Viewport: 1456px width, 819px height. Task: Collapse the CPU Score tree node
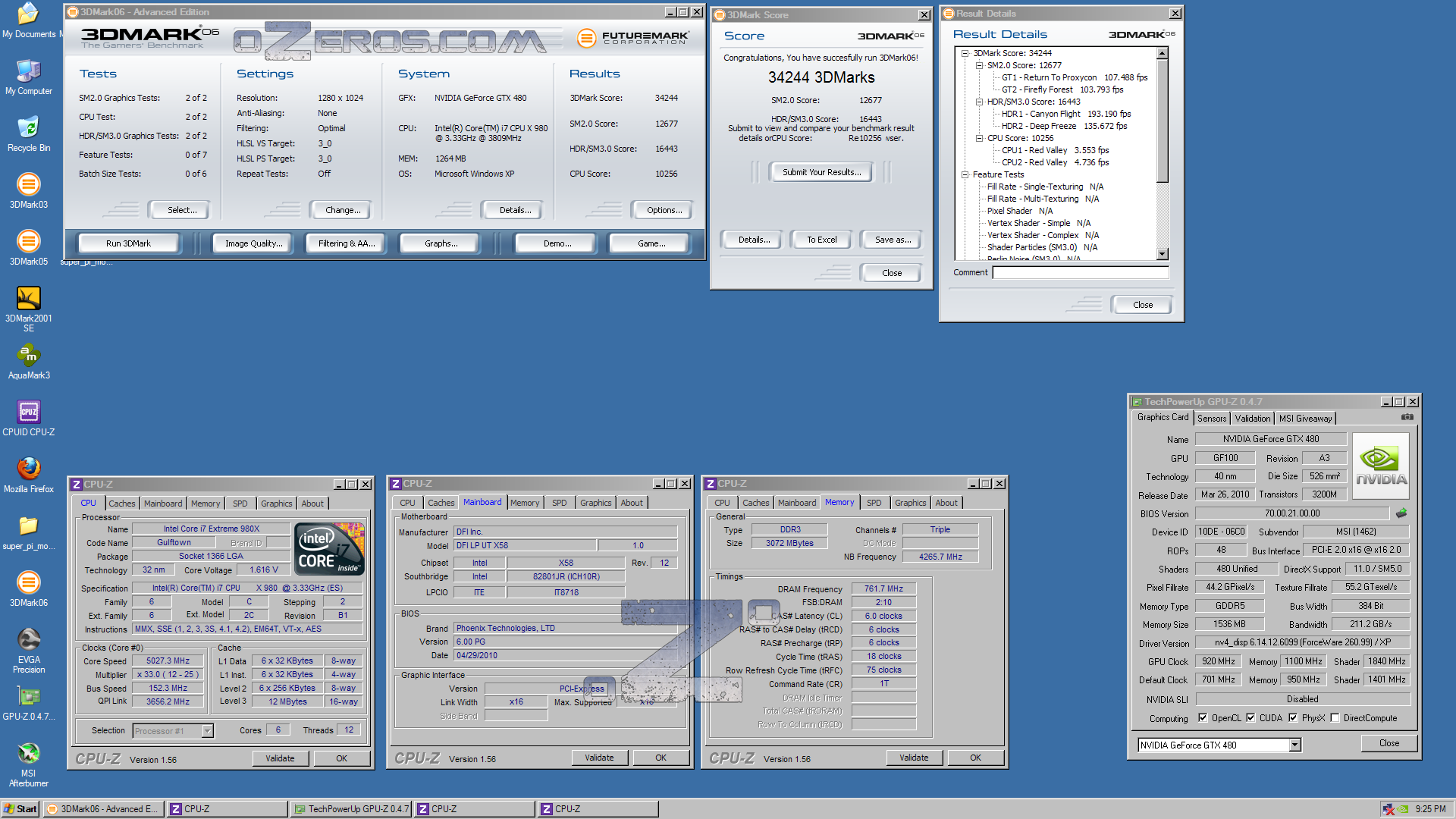[x=979, y=138]
